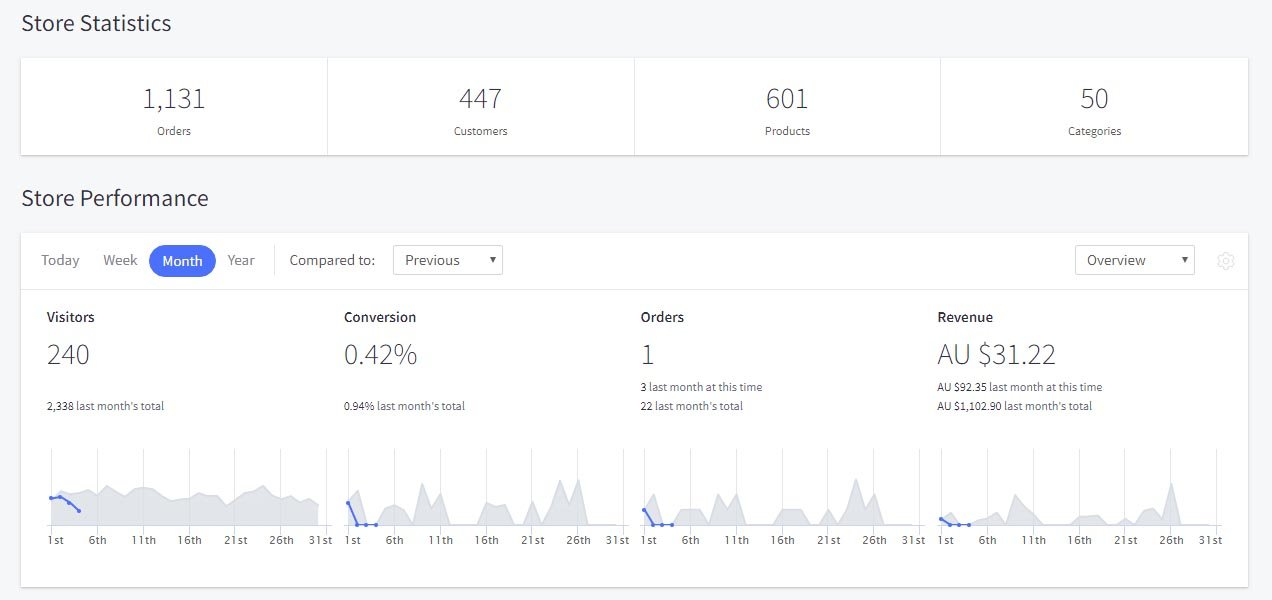Click the Revenue figure AU $31.22
Screen dimensions: 1272x600
pos(993,353)
